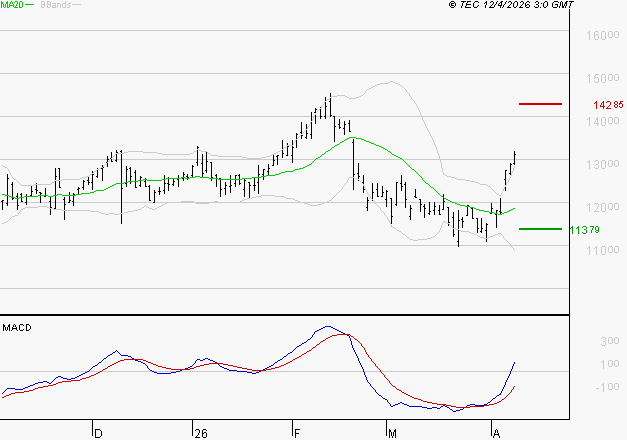Click the A month marker on time axis
627x440 pixels.
coord(496,433)
